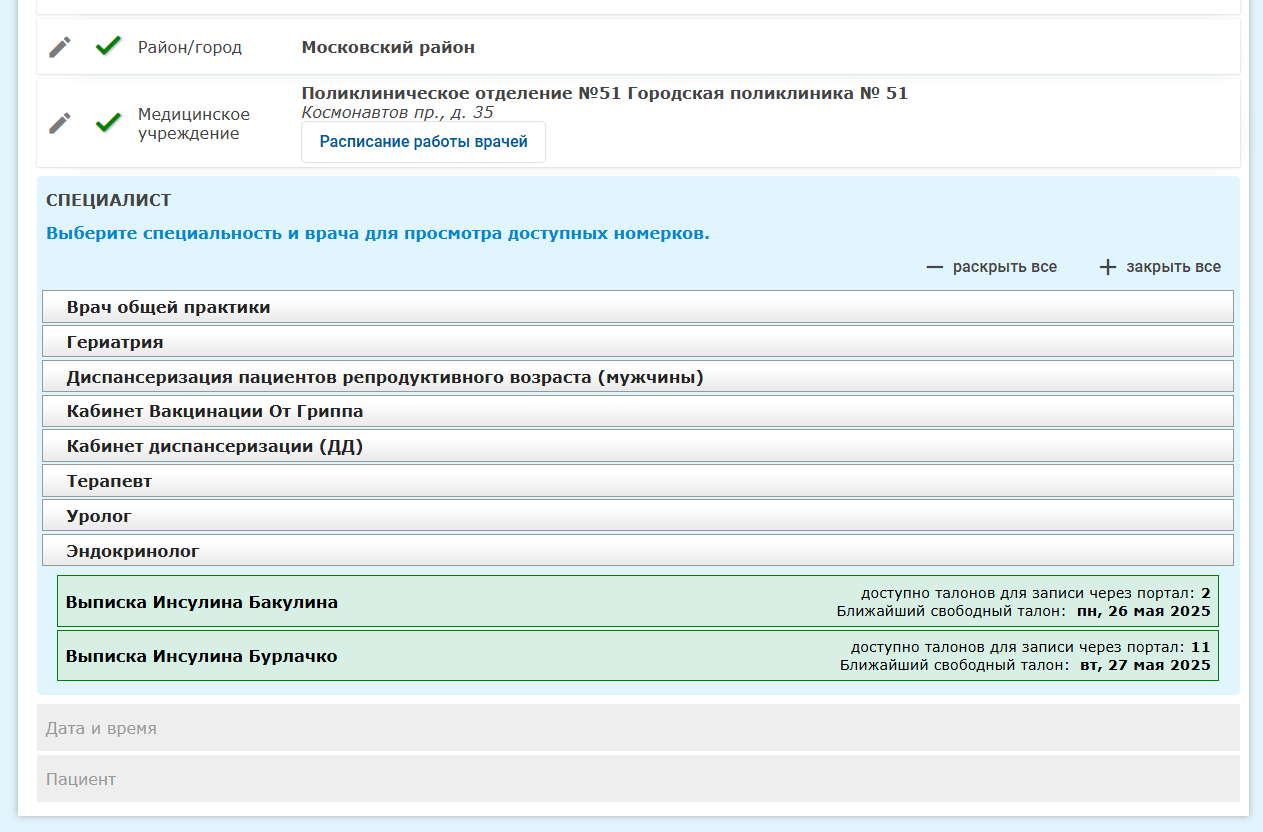Open Расписание работы врачей schedule
This screenshot has width=1263, height=832.
[x=423, y=142]
